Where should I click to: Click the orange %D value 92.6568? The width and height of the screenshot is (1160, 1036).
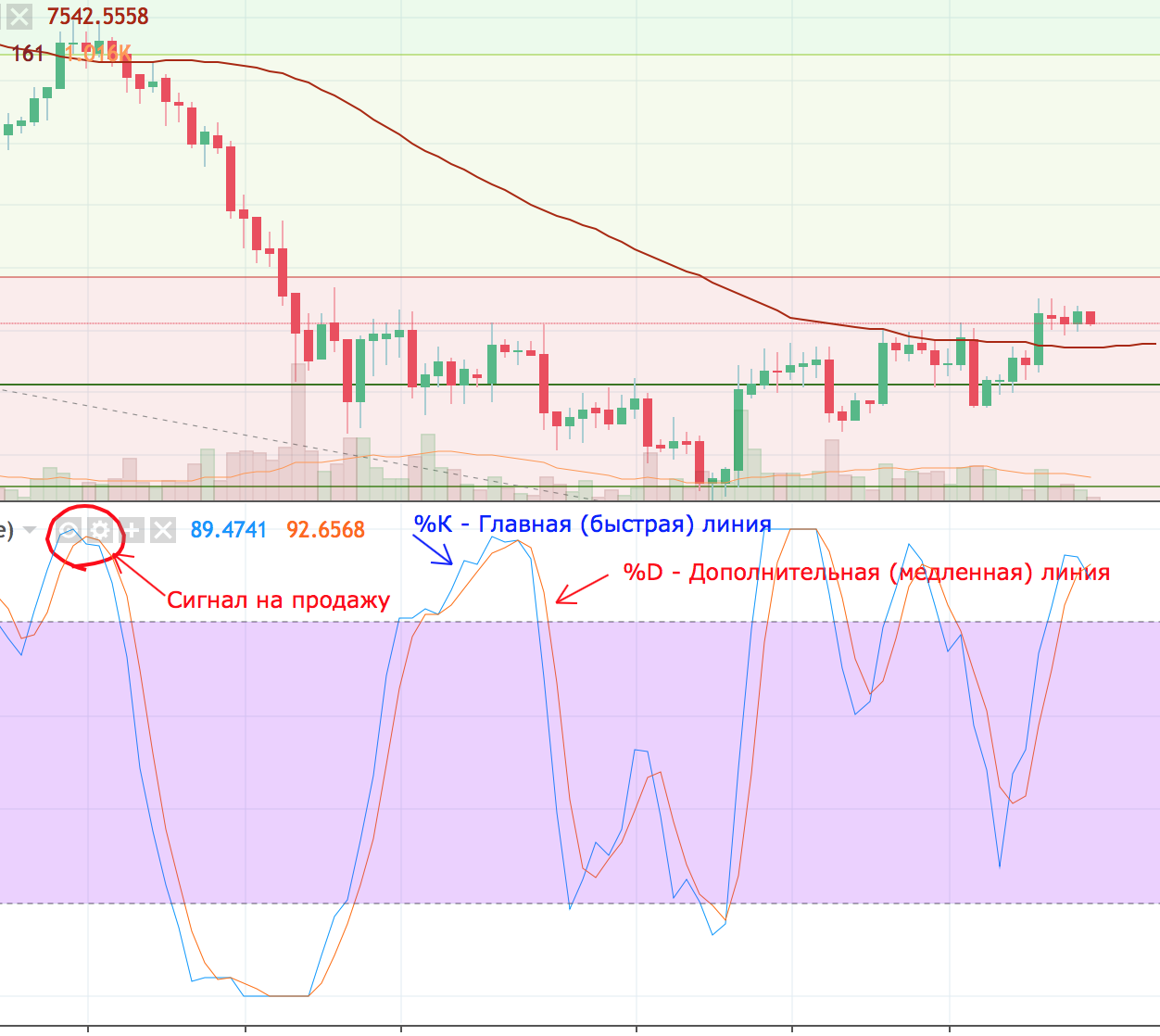click(x=325, y=530)
